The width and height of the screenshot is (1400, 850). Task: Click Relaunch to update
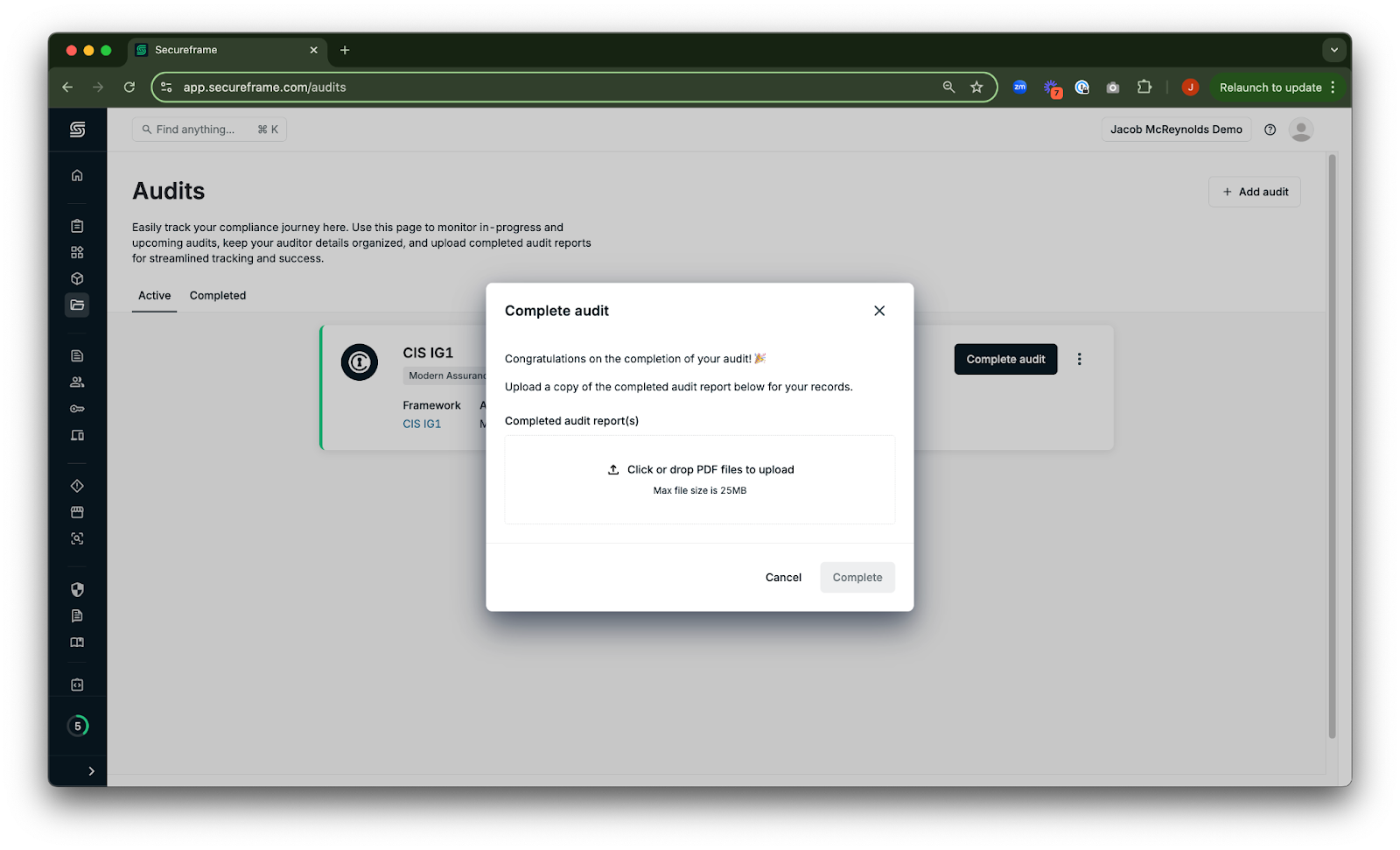[1270, 88]
